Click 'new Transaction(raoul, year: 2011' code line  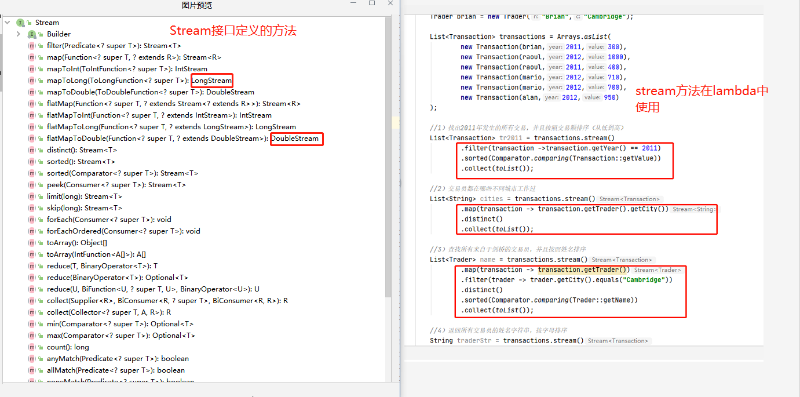click(x=544, y=67)
